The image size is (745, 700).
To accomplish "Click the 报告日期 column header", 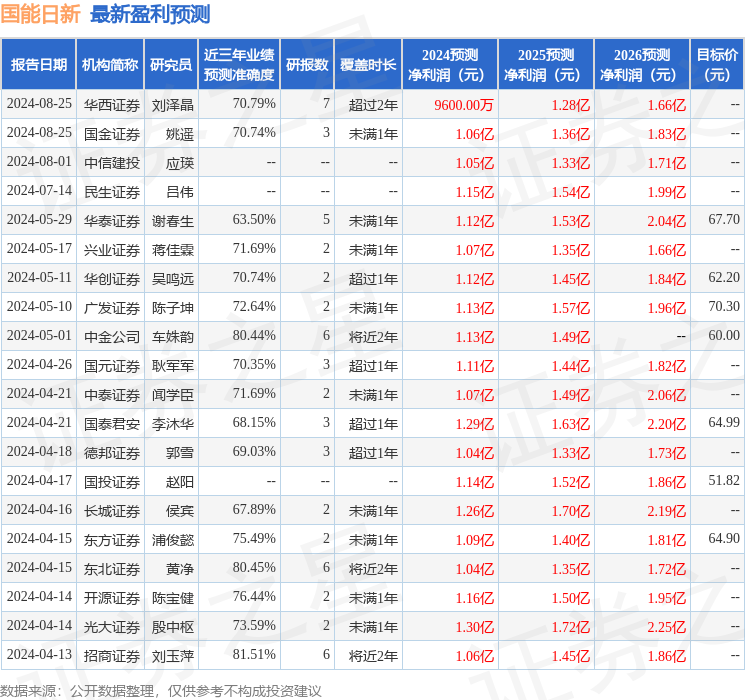I will click(x=38, y=65).
